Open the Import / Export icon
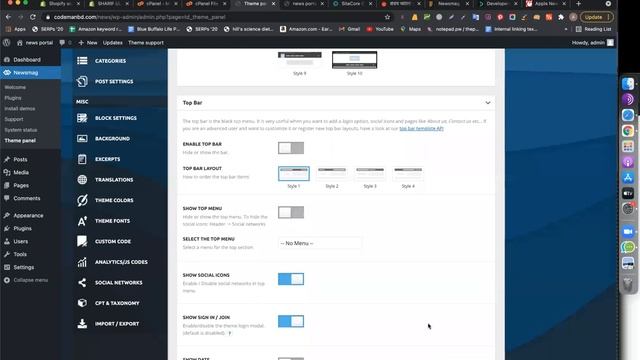Image resolution: width=640 pixels, height=360 pixels. (82, 324)
